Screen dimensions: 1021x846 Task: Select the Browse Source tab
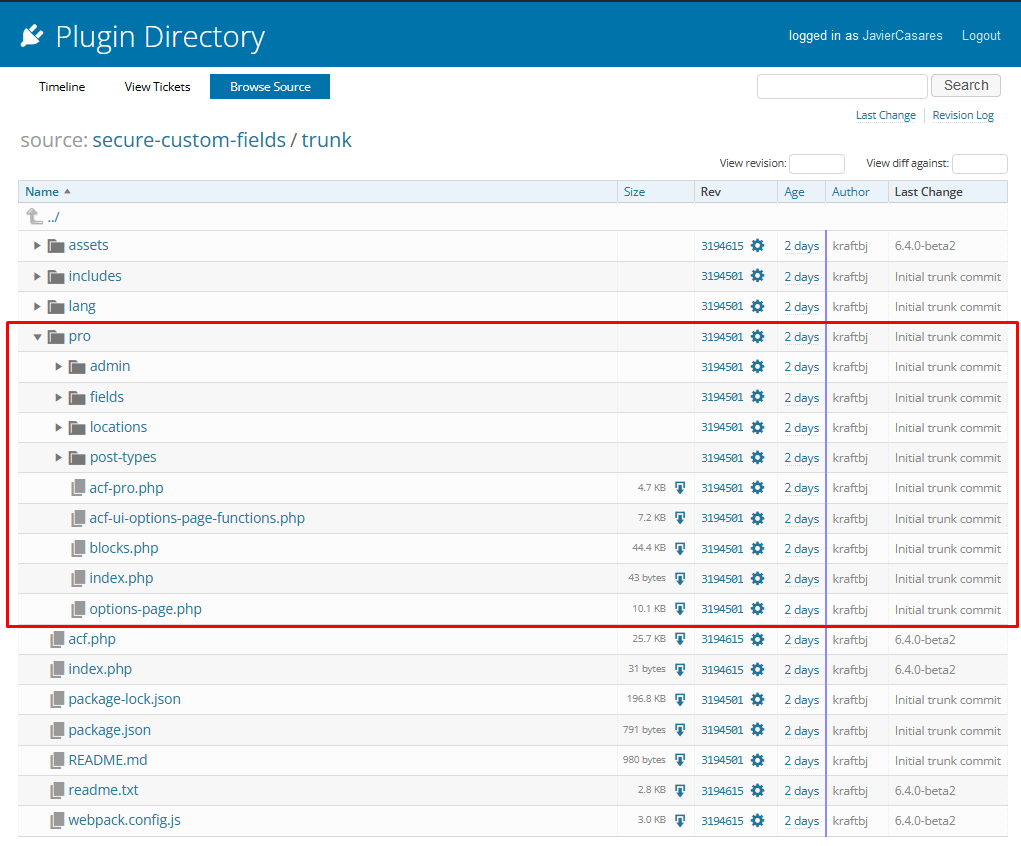tap(270, 87)
